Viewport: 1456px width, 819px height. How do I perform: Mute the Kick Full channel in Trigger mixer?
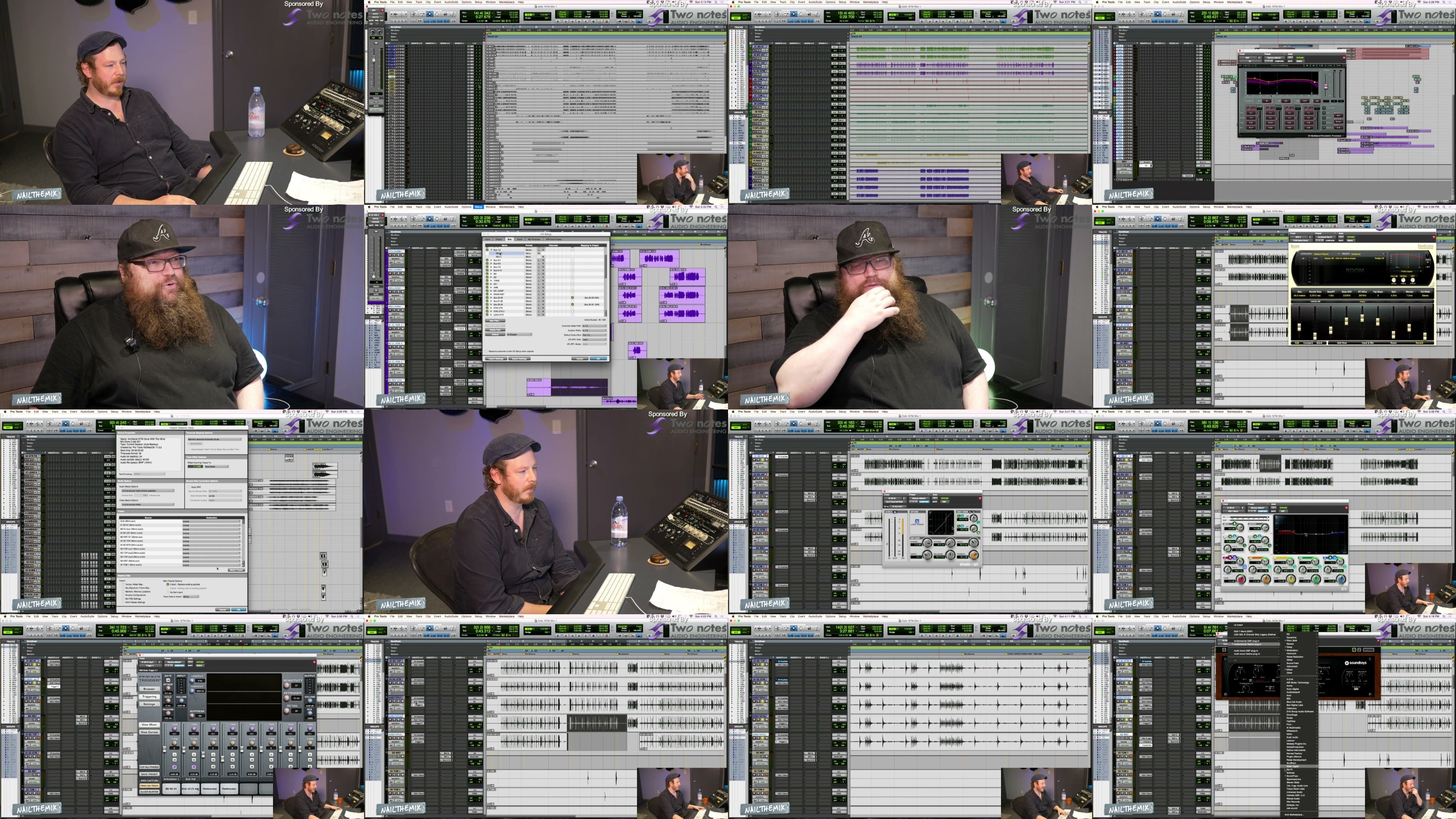[x=194, y=760]
